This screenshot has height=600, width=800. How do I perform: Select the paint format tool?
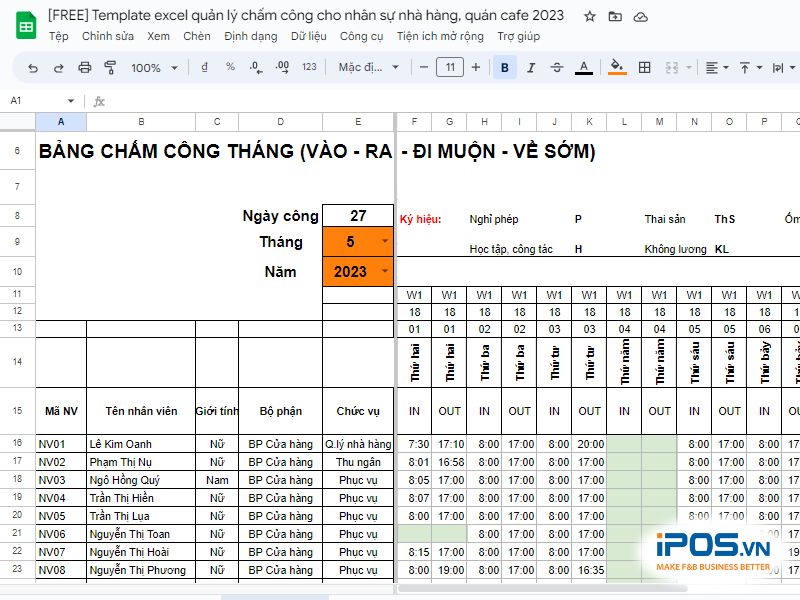(x=108, y=67)
